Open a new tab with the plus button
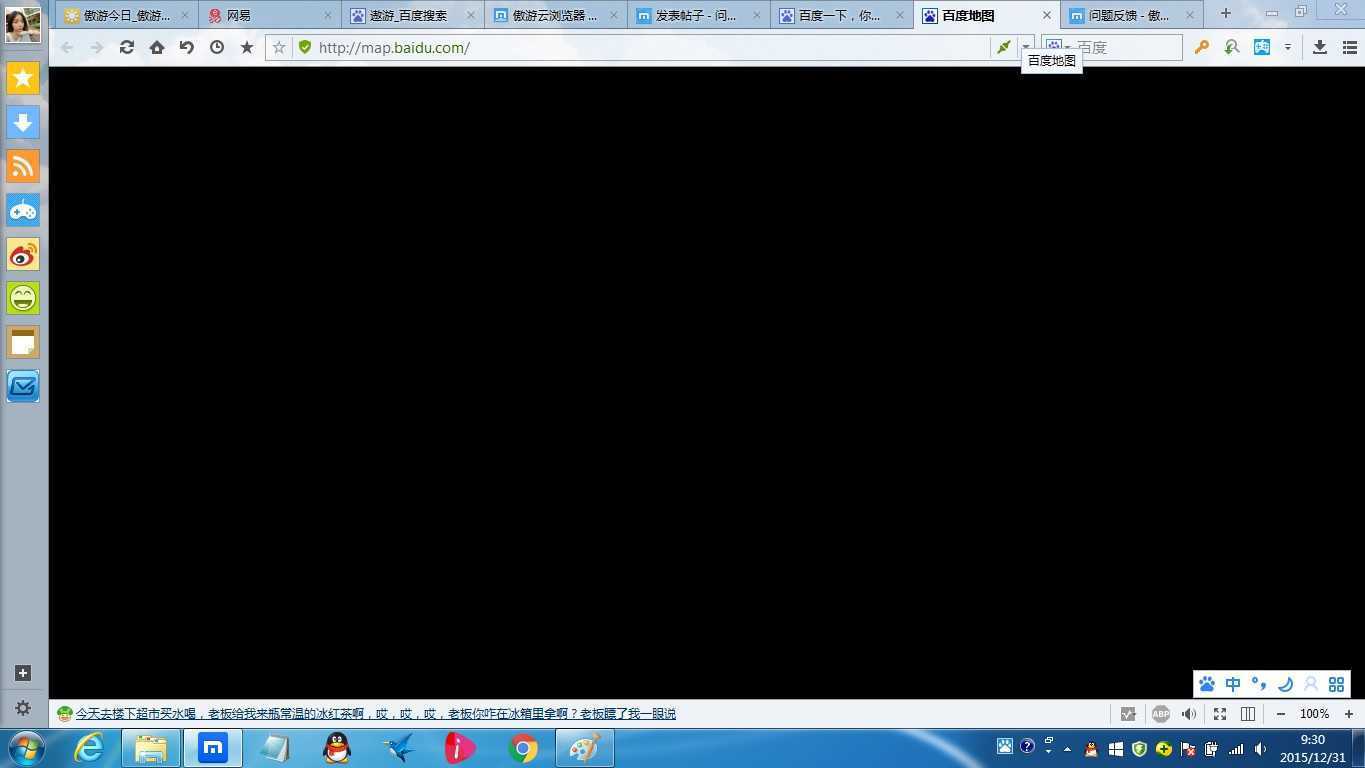The height and width of the screenshot is (768, 1365). point(1225,14)
